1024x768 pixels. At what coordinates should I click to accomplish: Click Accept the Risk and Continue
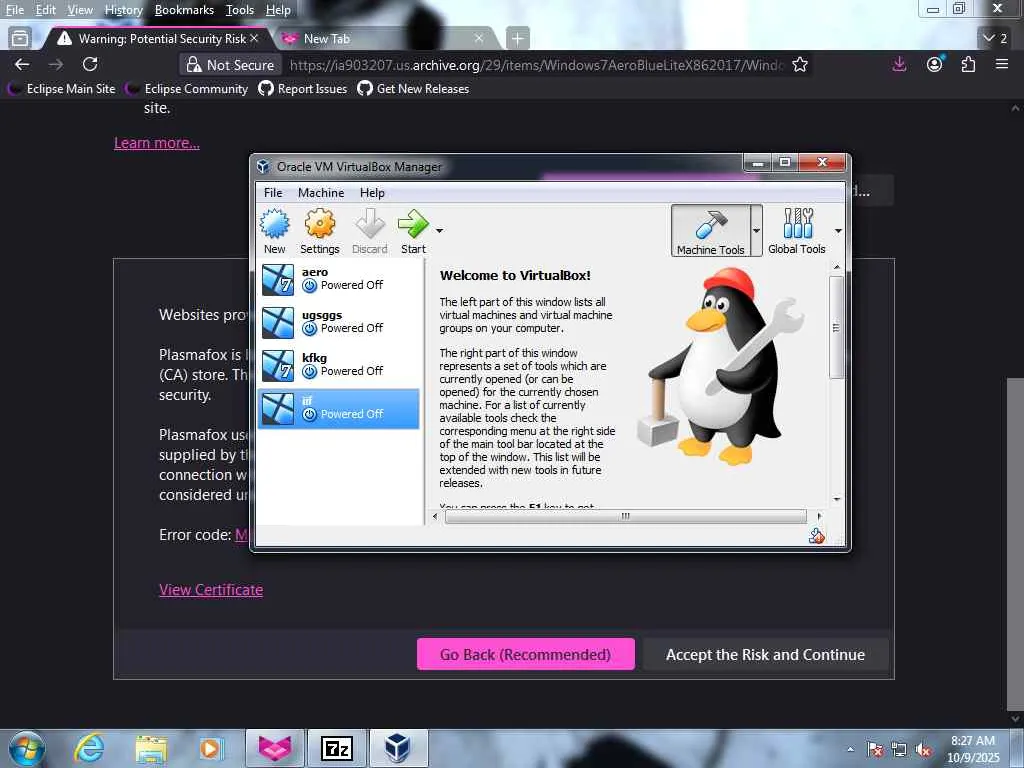765,654
